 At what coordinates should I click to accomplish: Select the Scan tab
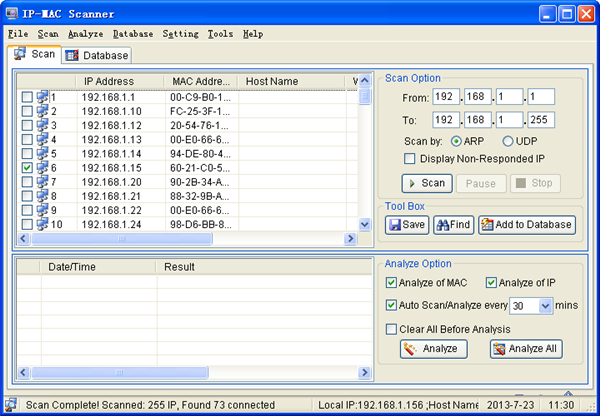coord(34,54)
